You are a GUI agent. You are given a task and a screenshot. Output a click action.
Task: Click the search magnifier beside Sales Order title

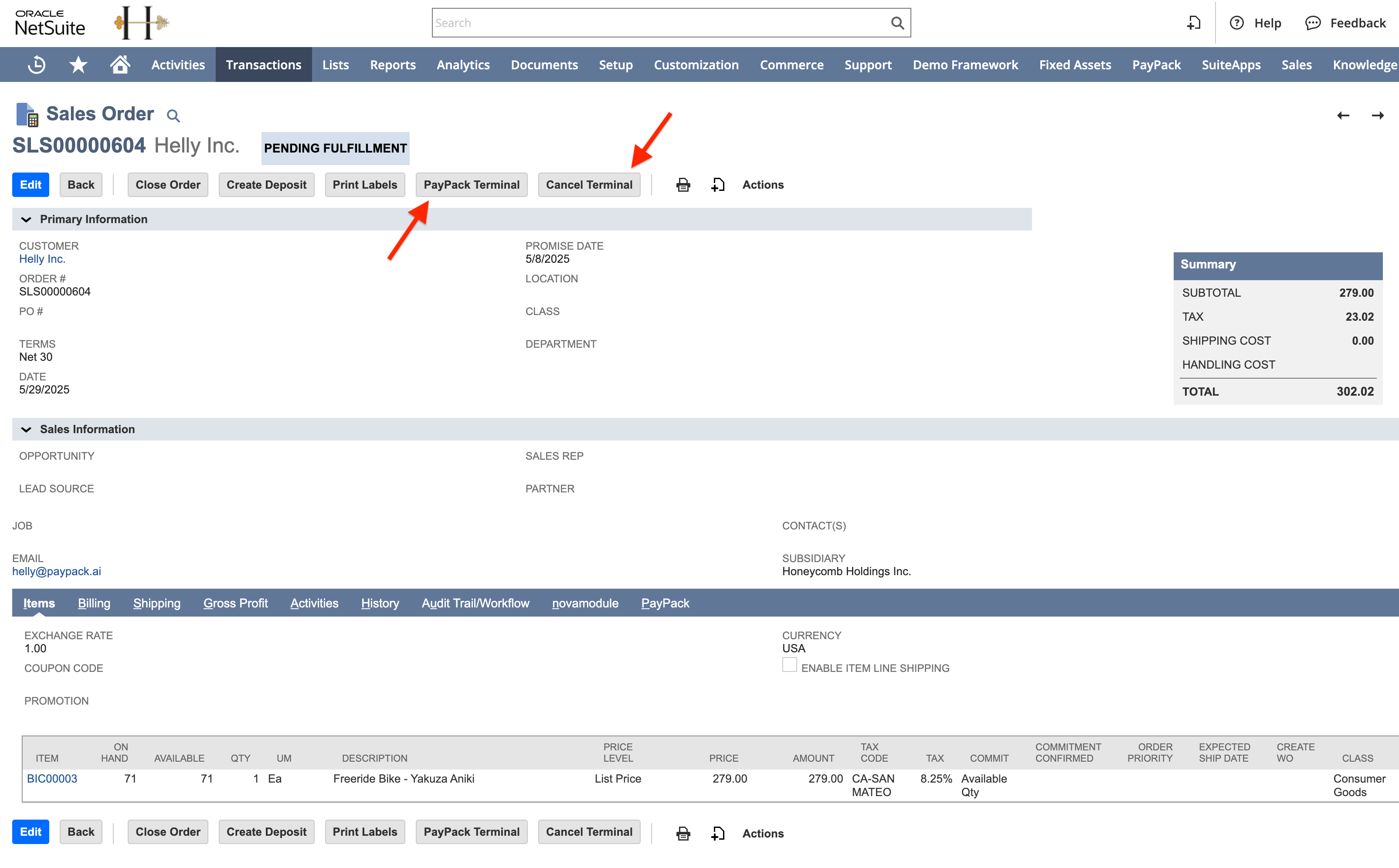173,115
